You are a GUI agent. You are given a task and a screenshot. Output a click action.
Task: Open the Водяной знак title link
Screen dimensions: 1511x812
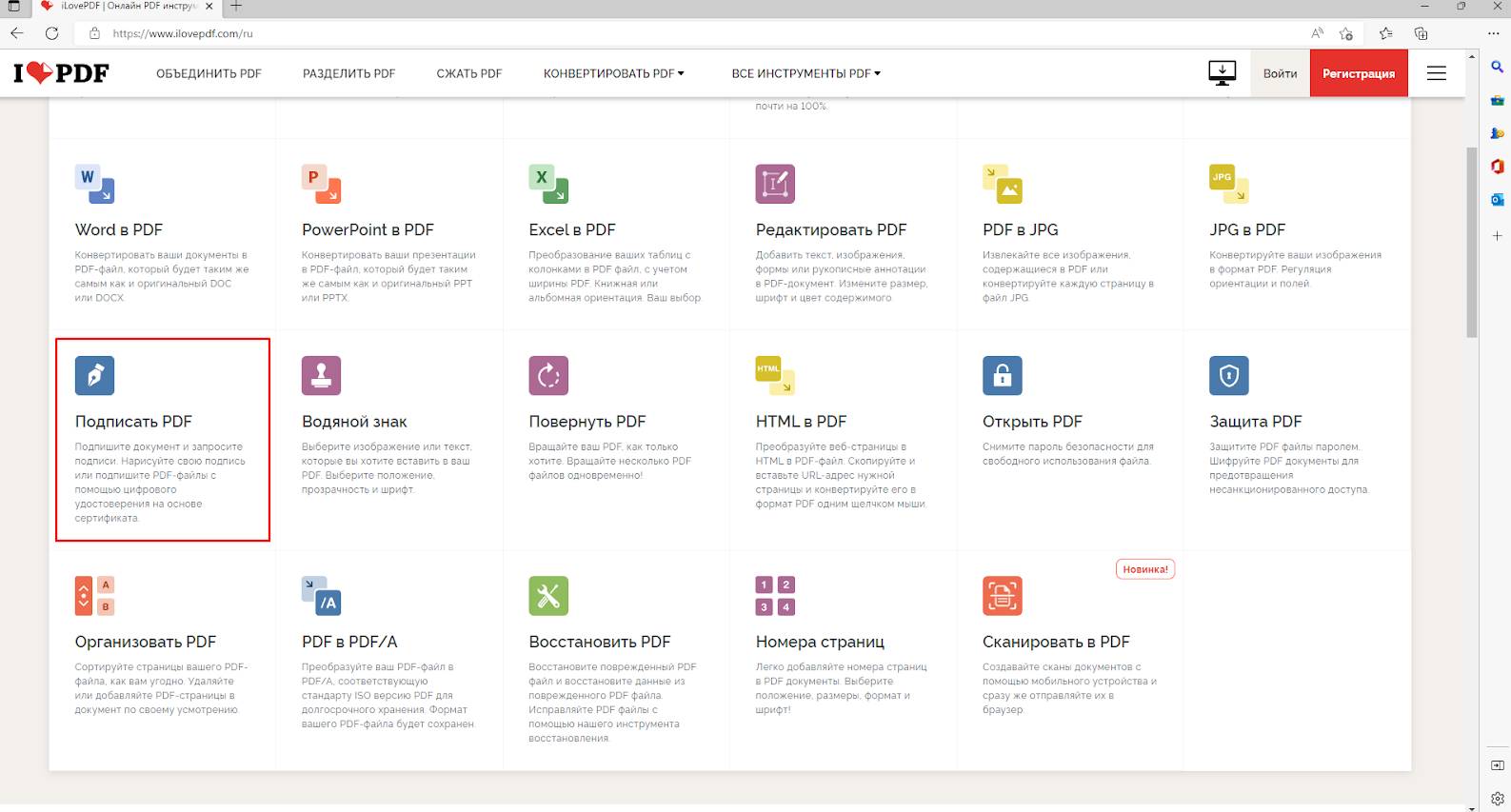354,422
